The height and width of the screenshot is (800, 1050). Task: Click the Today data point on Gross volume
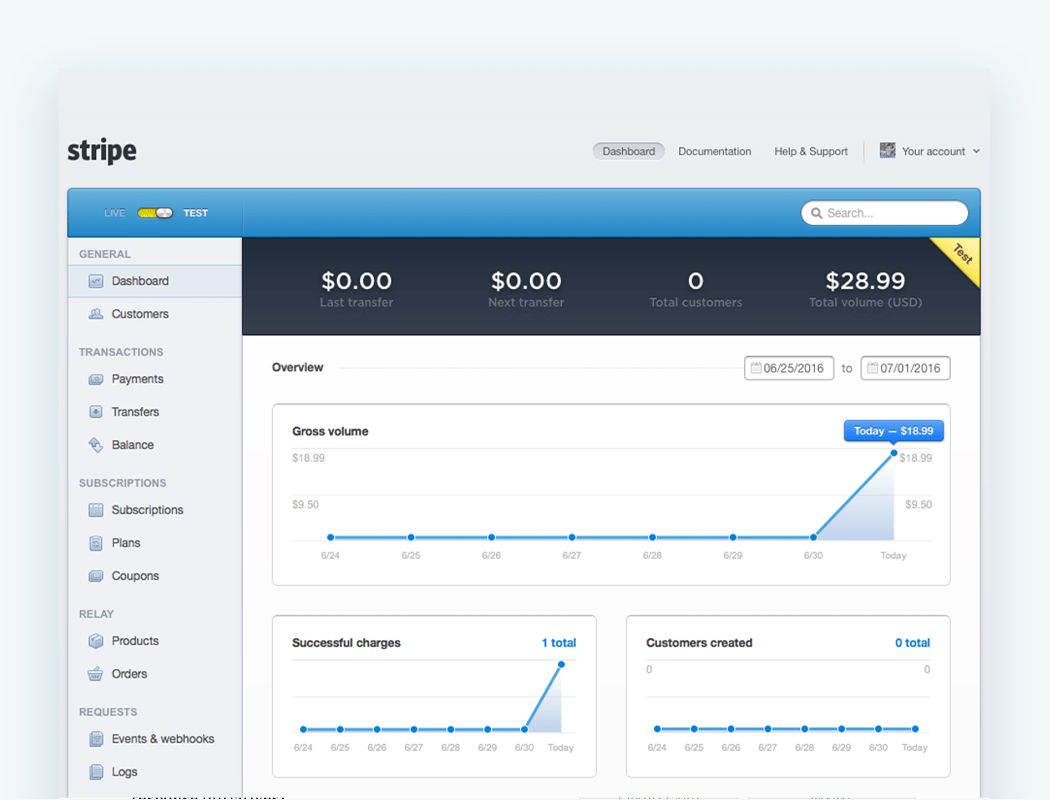point(893,453)
